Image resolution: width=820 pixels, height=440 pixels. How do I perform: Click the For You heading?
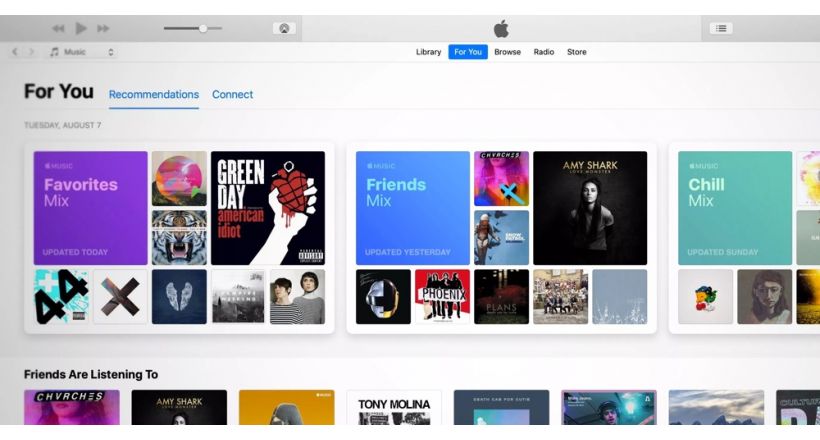click(x=59, y=92)
